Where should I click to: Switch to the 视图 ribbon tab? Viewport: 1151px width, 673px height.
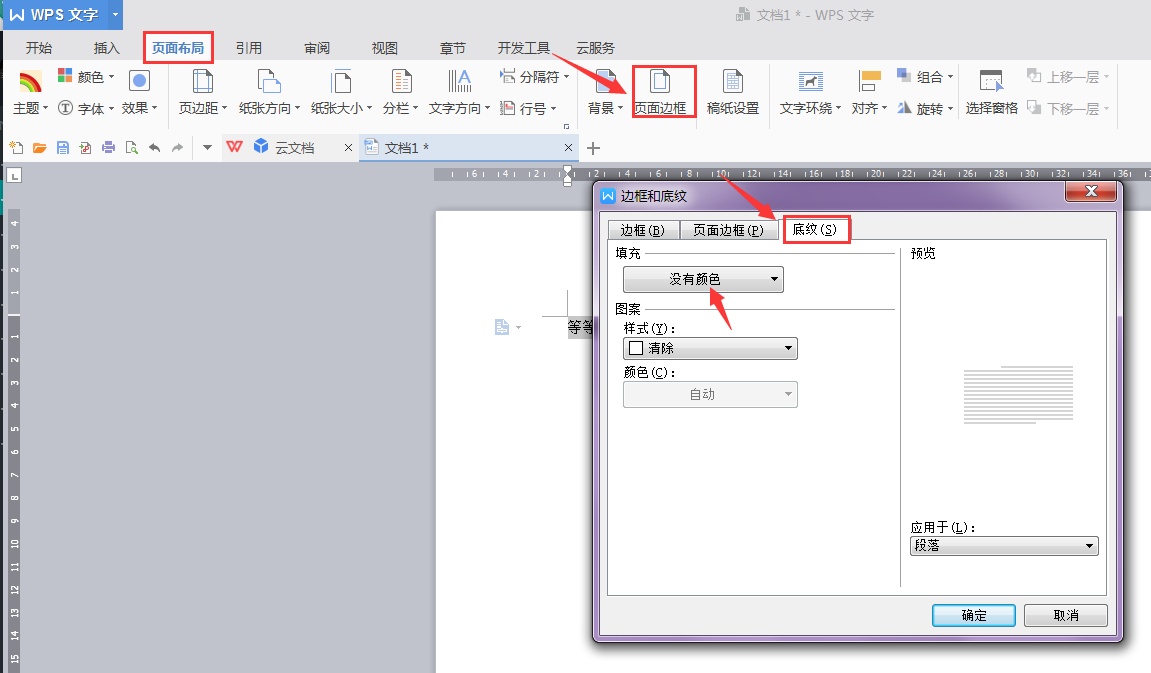385,48
